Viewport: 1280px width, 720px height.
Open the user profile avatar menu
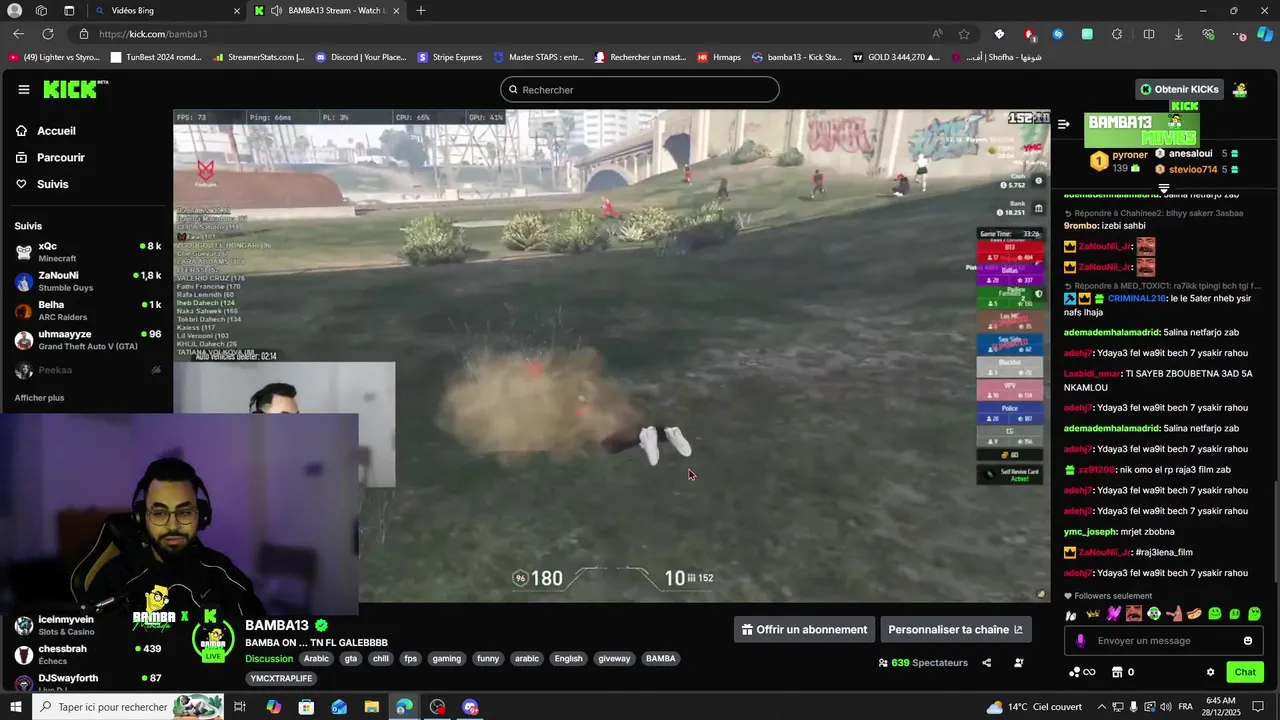(1240, 89)
